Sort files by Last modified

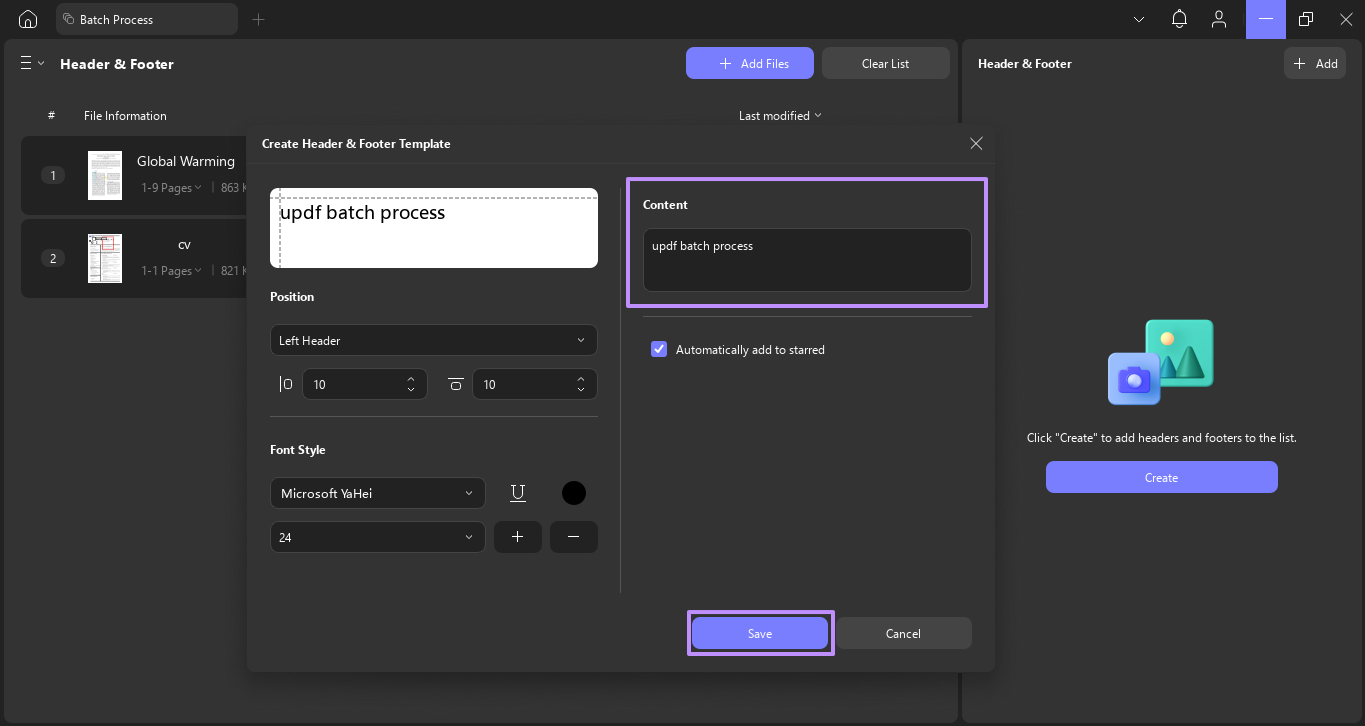780,116
